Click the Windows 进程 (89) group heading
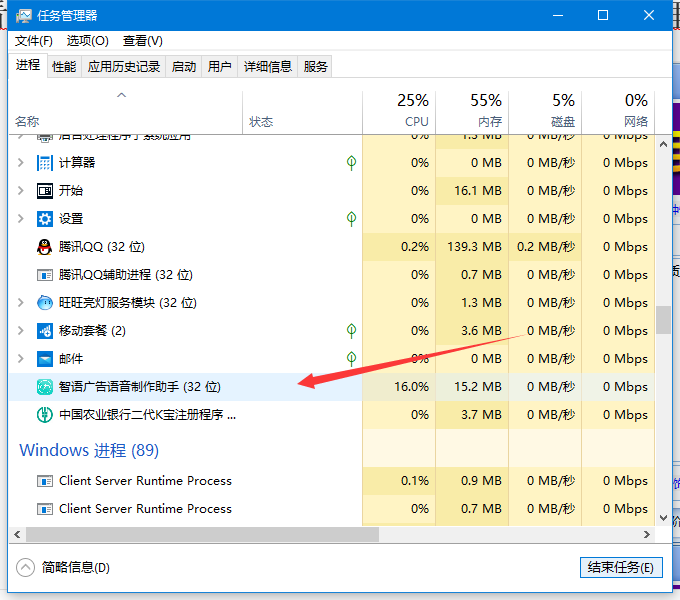The image size is (680, 600). (x=89, y=450)
